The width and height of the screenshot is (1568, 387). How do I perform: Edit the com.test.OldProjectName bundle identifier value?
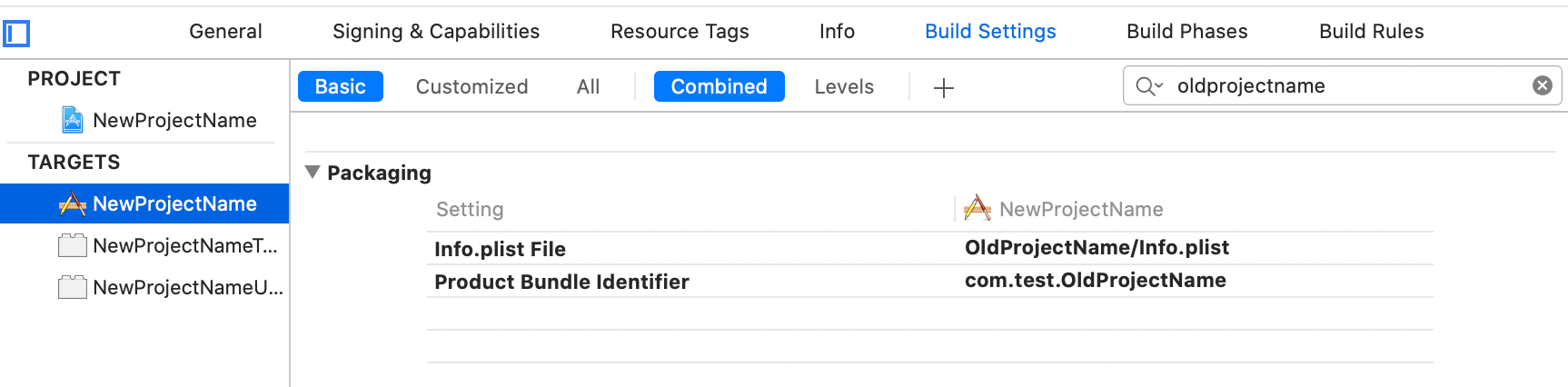click(1096, 280)
